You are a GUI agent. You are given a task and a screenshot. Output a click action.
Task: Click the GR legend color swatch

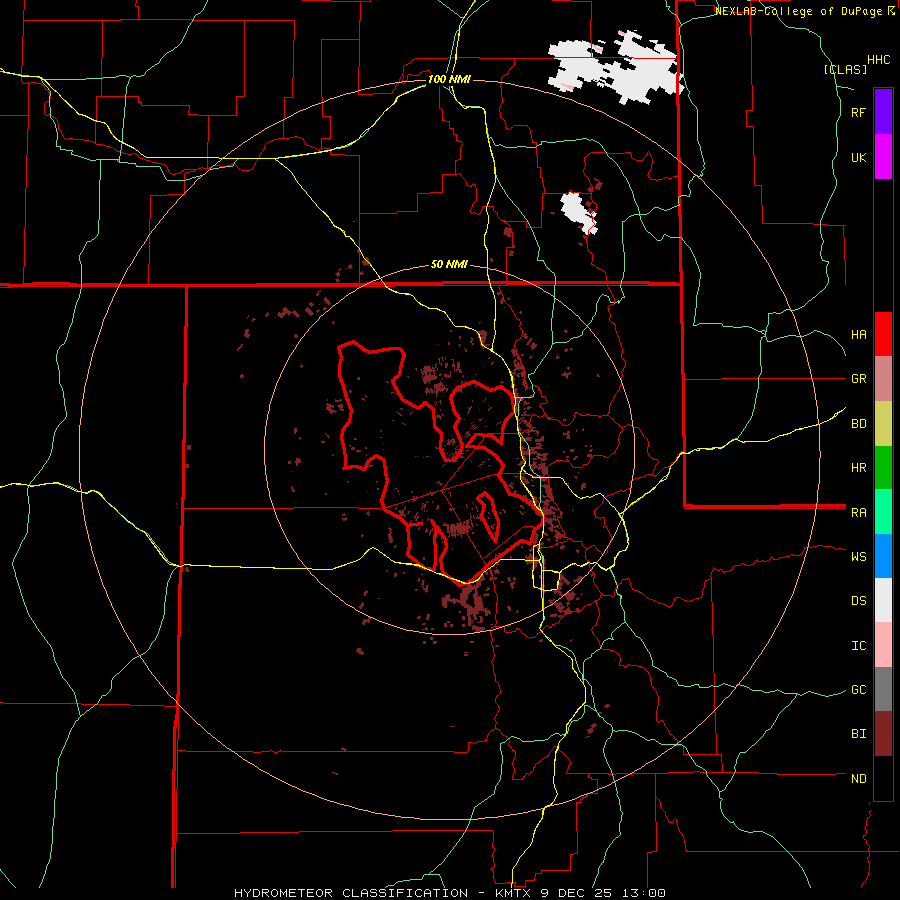pos(883,378)
